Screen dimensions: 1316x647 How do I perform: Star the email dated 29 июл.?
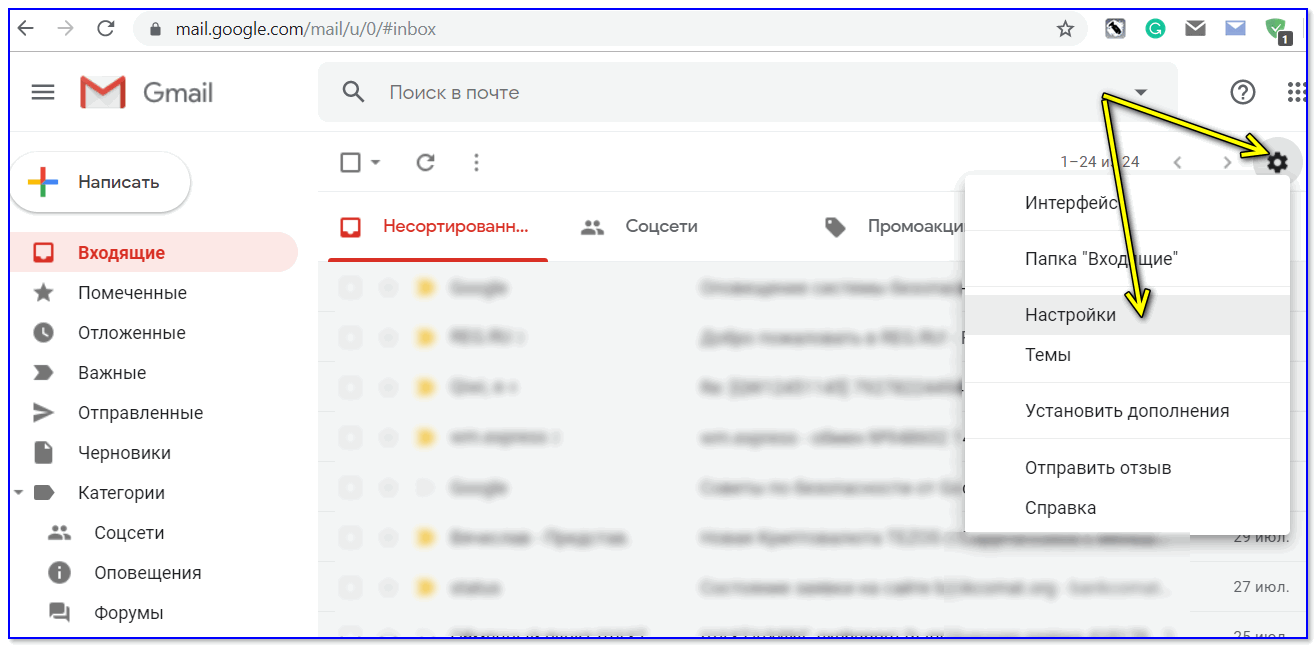388,538
